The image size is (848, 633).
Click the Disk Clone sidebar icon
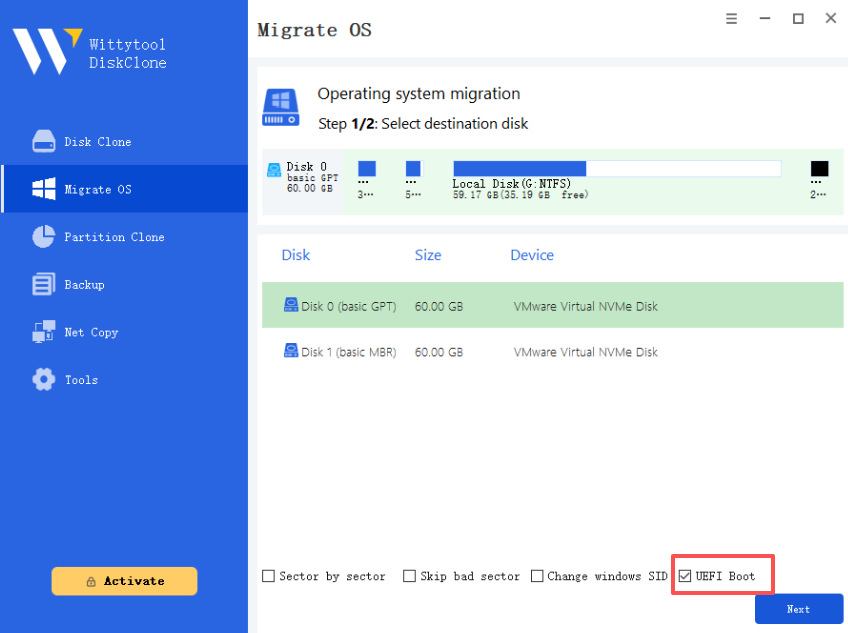(x=43, y=142)
